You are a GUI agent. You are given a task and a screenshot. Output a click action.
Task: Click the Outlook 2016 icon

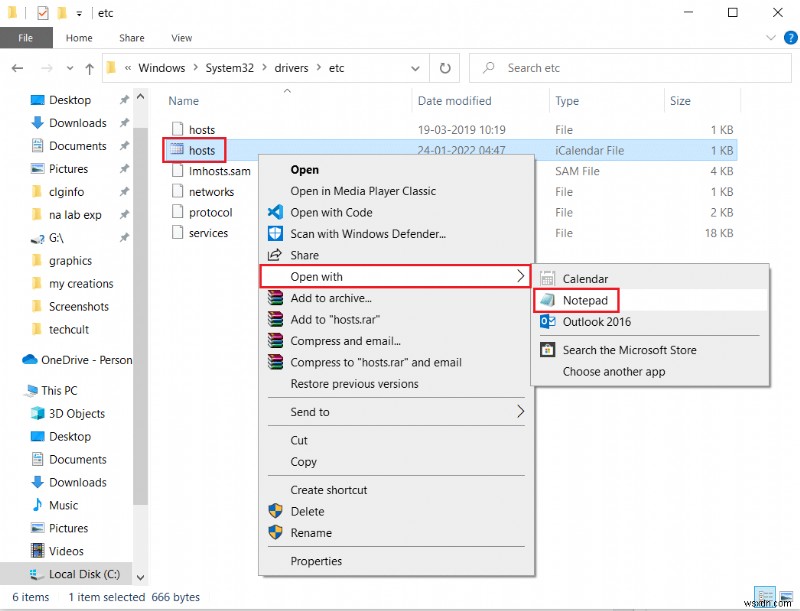547,322
